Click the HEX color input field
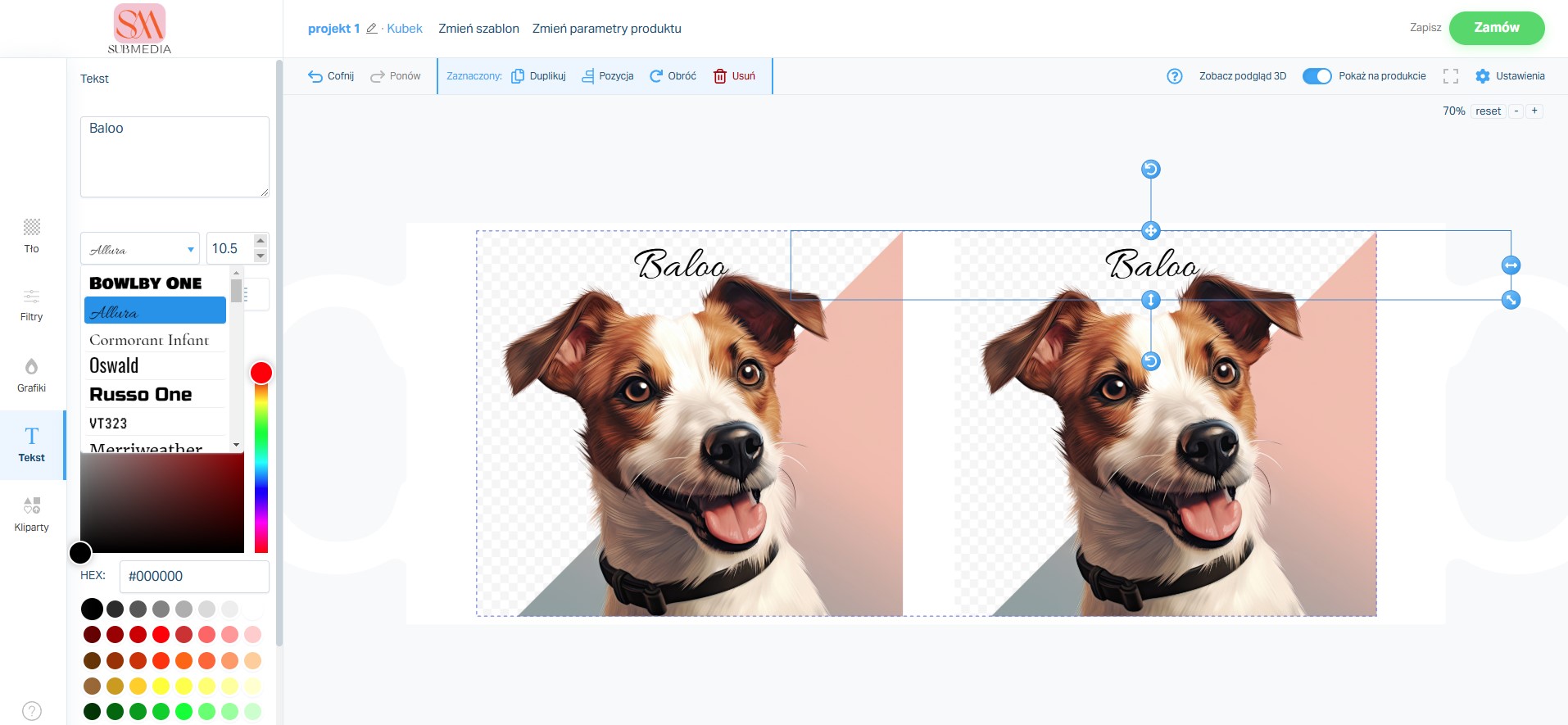Screen dimensions: 1568x725 click(194, 577)
